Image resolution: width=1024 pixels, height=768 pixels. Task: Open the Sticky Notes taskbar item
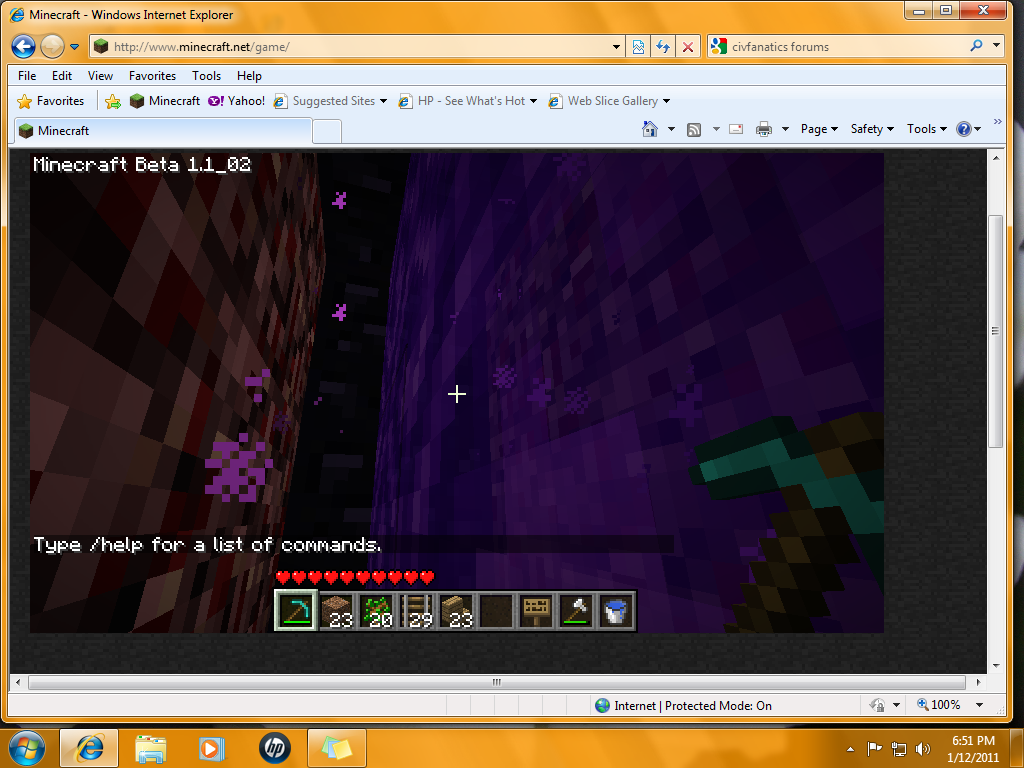tap(336, 748)
